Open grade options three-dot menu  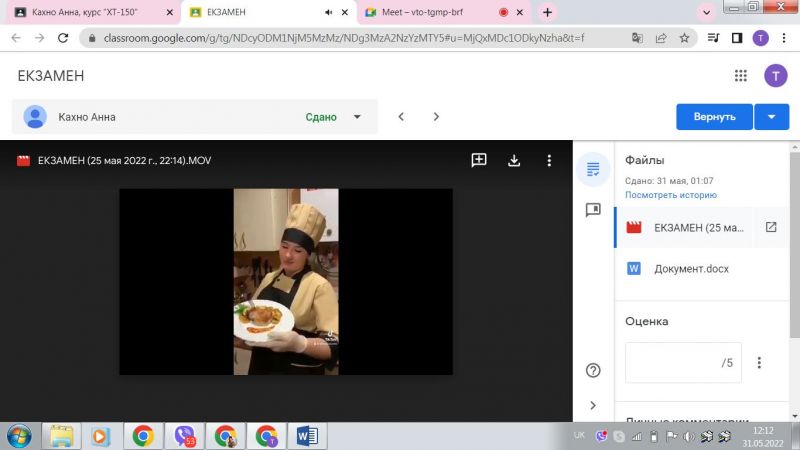[759, 363]
